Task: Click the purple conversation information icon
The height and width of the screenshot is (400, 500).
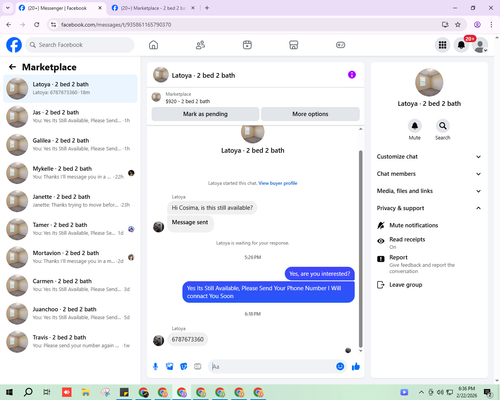Action: click(352, 75)
